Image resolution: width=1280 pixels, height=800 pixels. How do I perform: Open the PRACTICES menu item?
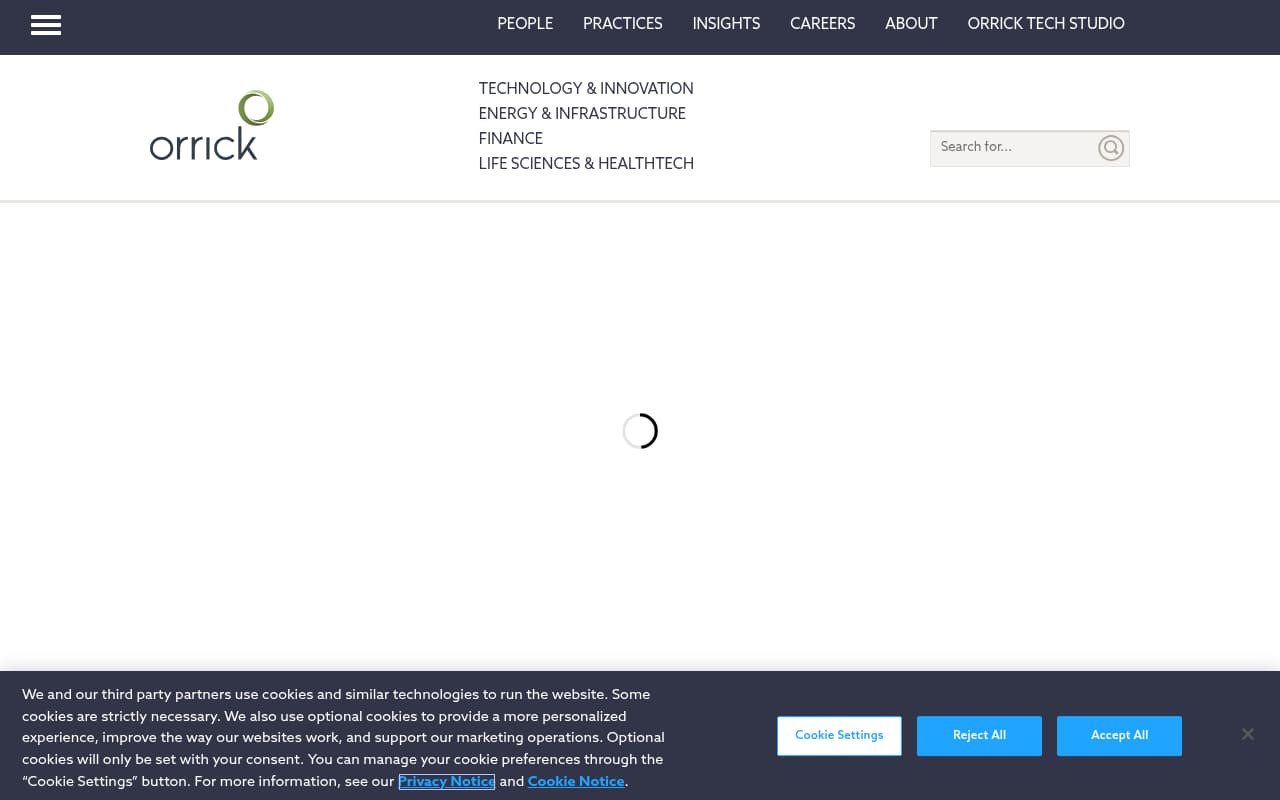pyautogui.click(x=622, y=24)
